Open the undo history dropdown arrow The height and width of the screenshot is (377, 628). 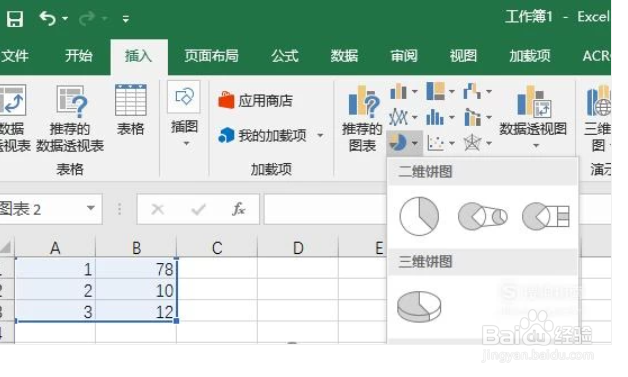click(x=65, y=18)
